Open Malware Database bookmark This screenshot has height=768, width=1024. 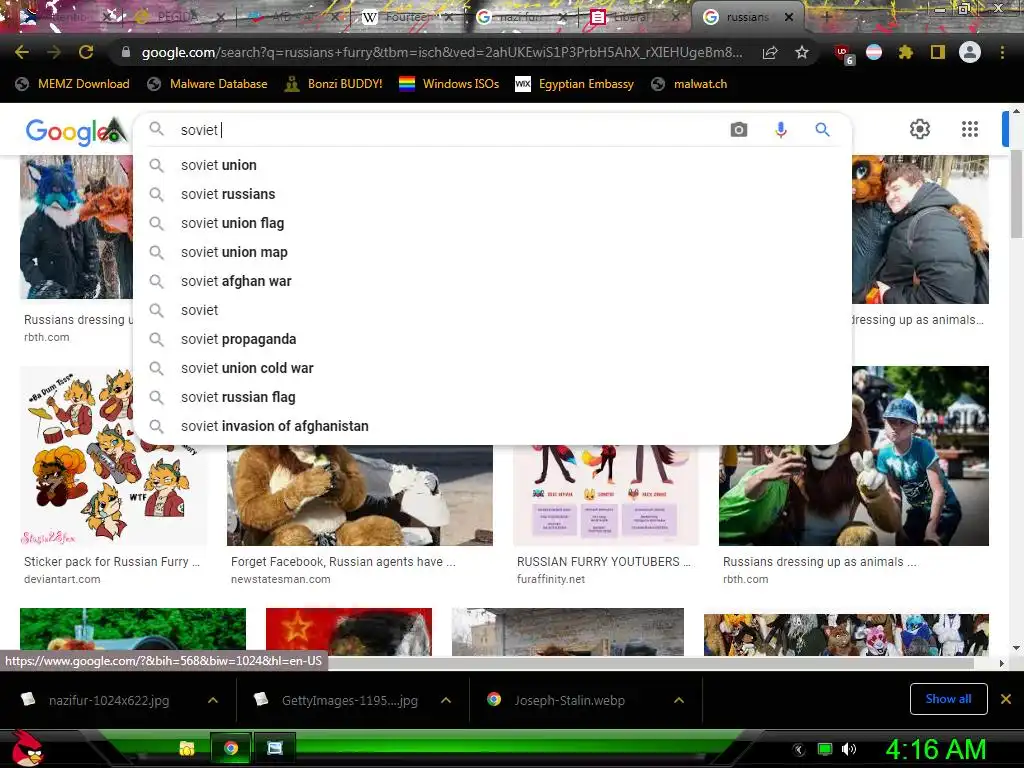point(208,84)
